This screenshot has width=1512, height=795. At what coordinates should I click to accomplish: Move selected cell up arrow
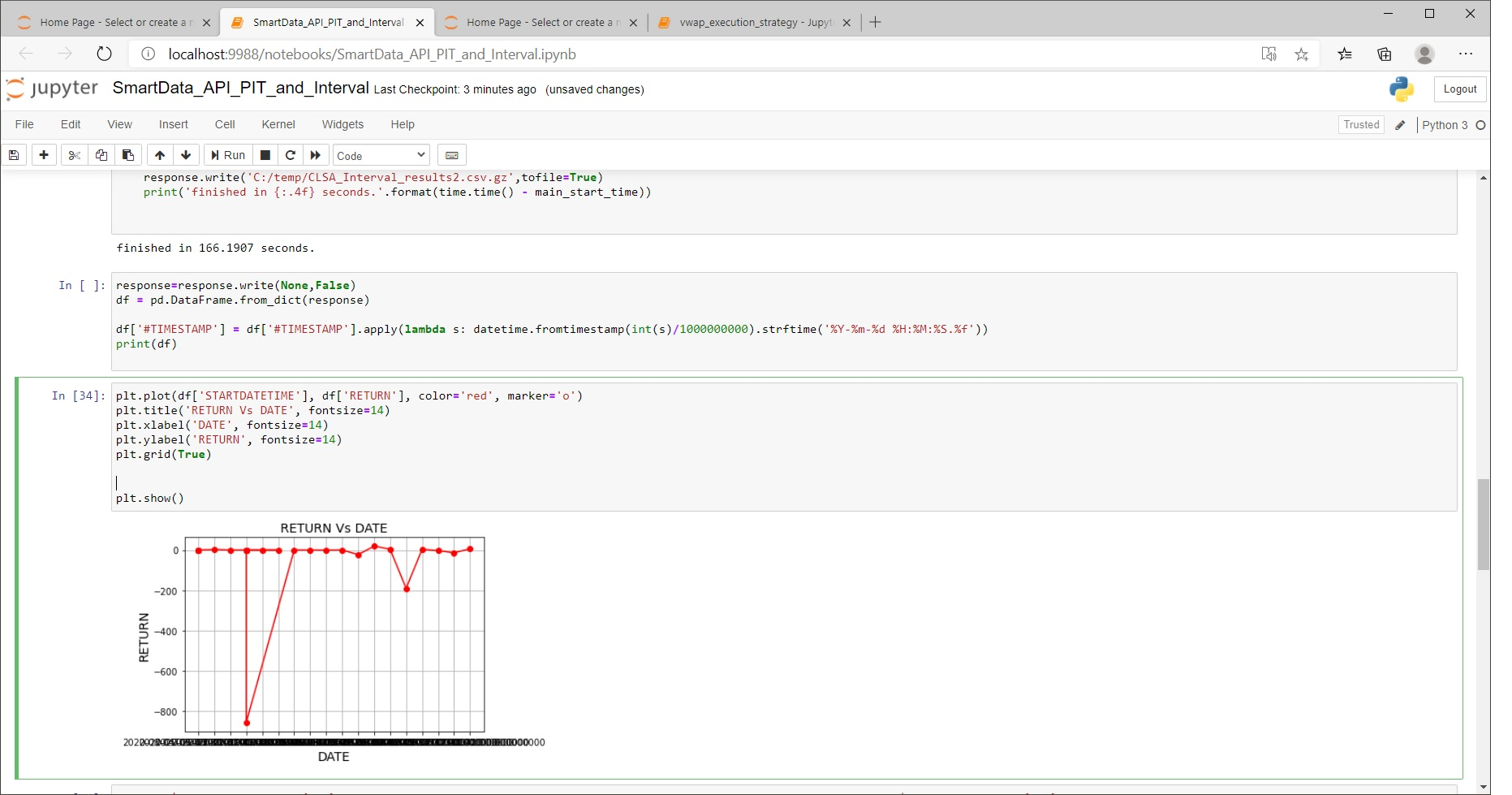[x=160, y=155]
